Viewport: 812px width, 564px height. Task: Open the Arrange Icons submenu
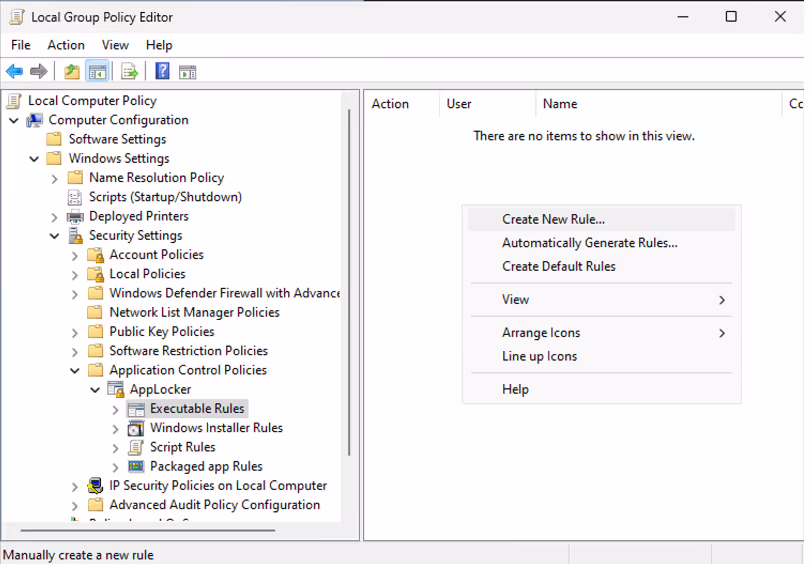(x=601, y=332)
